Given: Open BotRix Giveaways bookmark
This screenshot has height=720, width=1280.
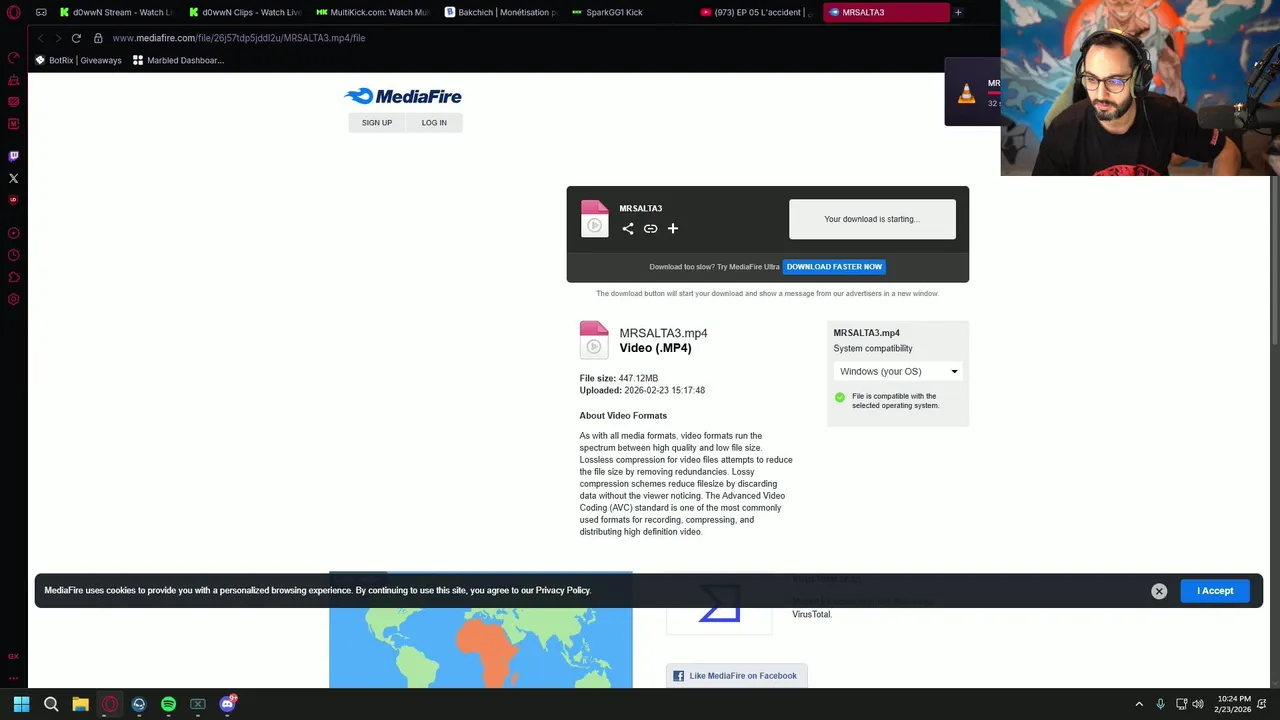Looking at the screenshot, I should coord(78,60).
